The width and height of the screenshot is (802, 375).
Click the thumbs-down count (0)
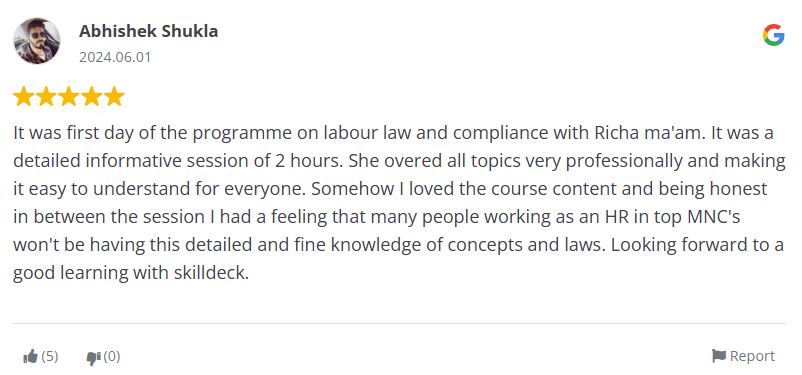112,356
